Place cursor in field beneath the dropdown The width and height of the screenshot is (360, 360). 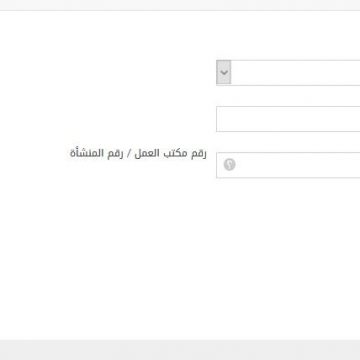pyautogui.click(x=288, y=119)
